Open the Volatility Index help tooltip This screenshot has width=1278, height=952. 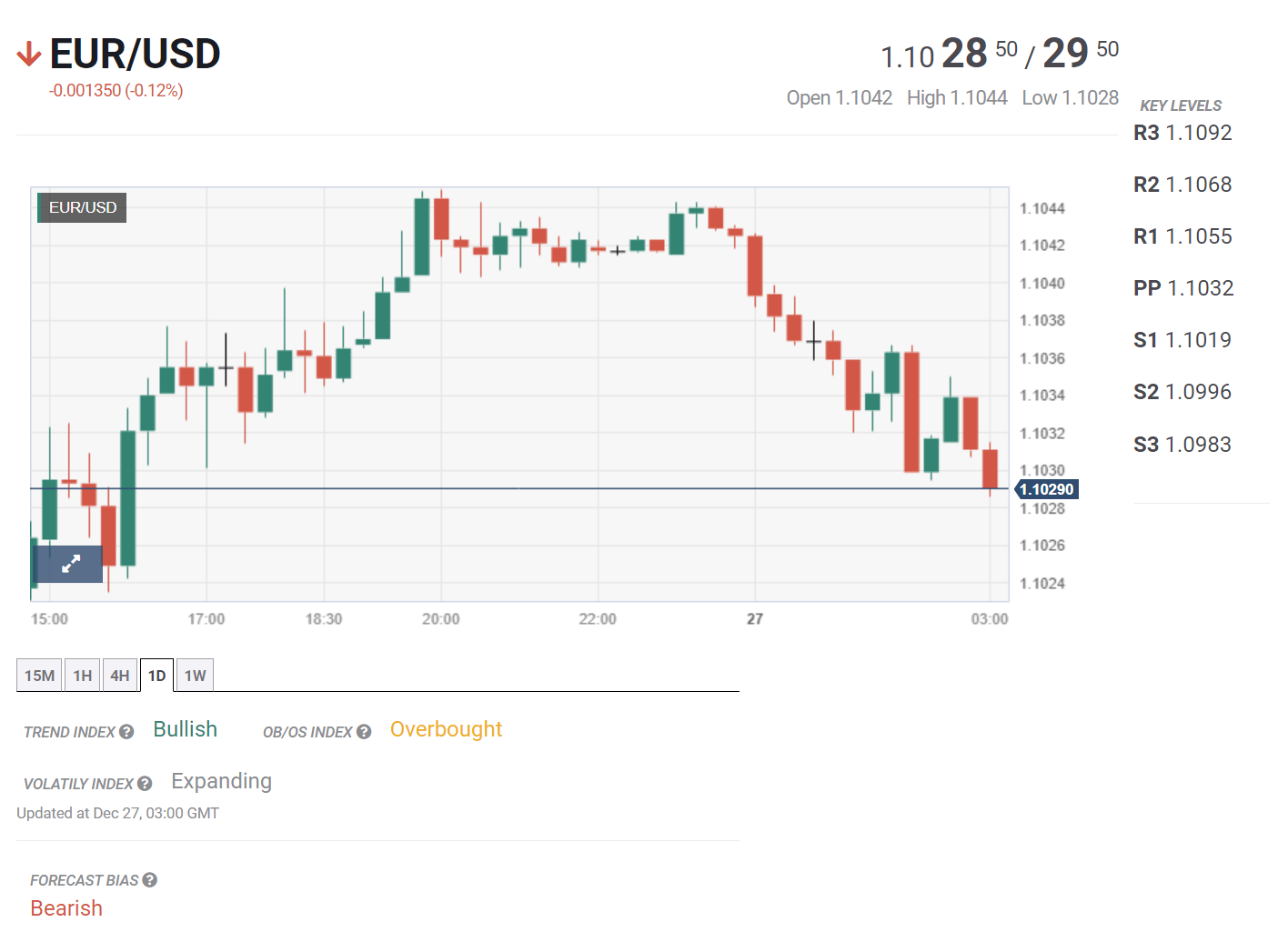click(145, 784)
